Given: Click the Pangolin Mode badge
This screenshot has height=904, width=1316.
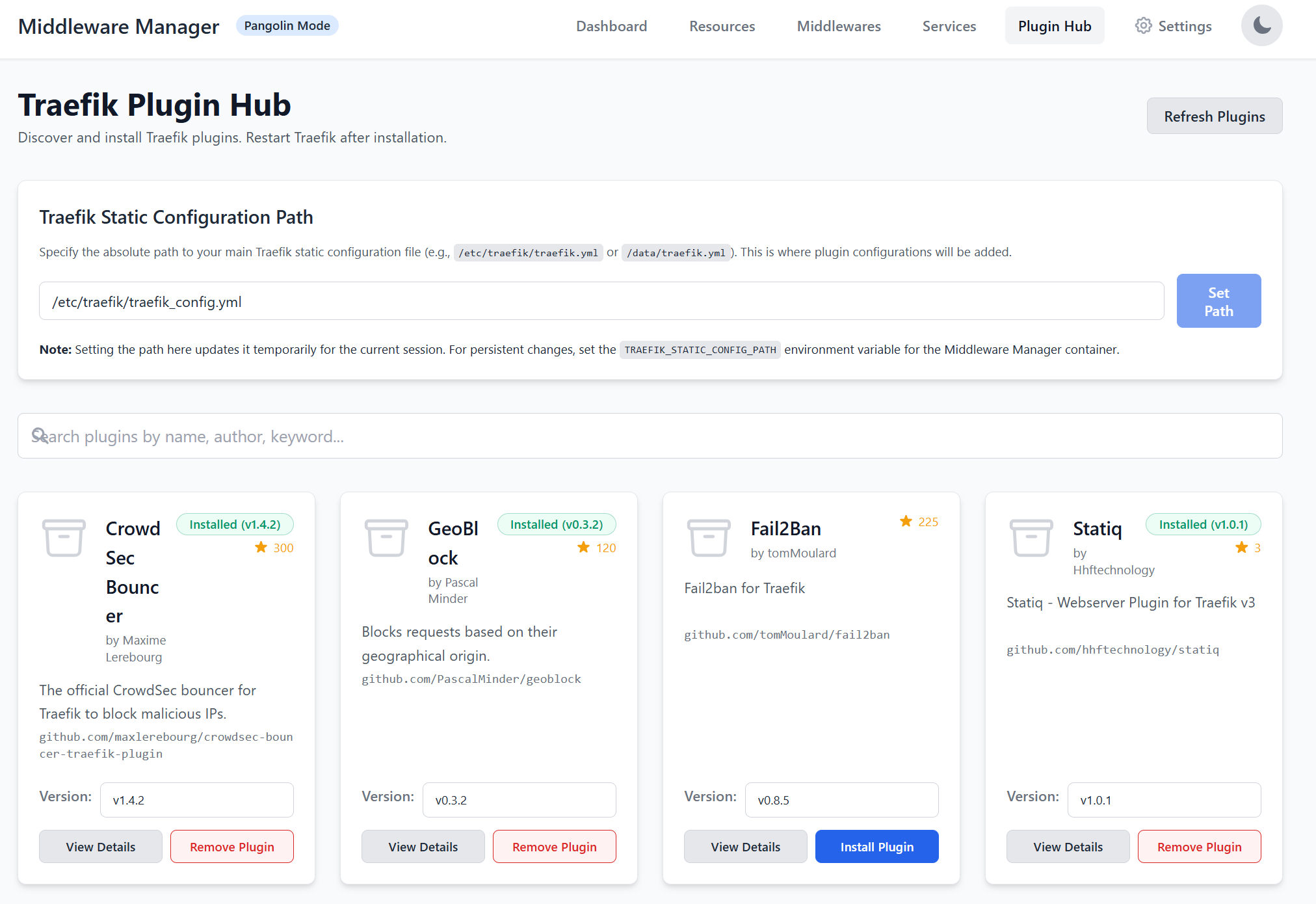Looking at the screenshot, I should click(x=287, y=26).
